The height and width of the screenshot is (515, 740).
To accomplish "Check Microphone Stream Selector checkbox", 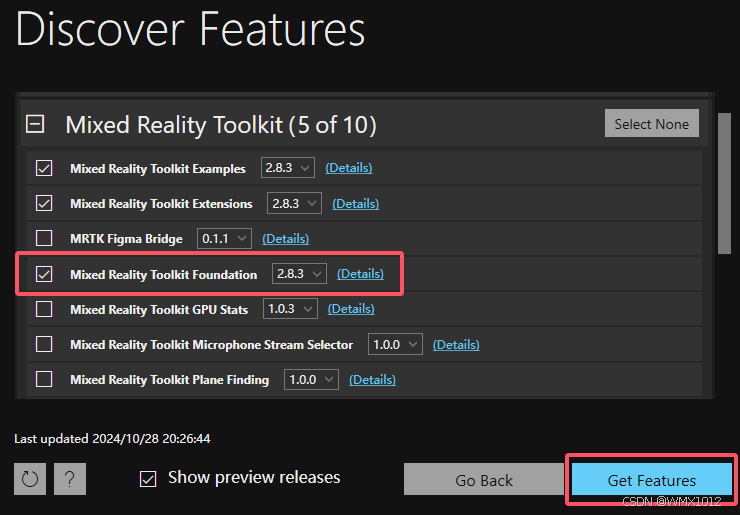I will point(44,344).
